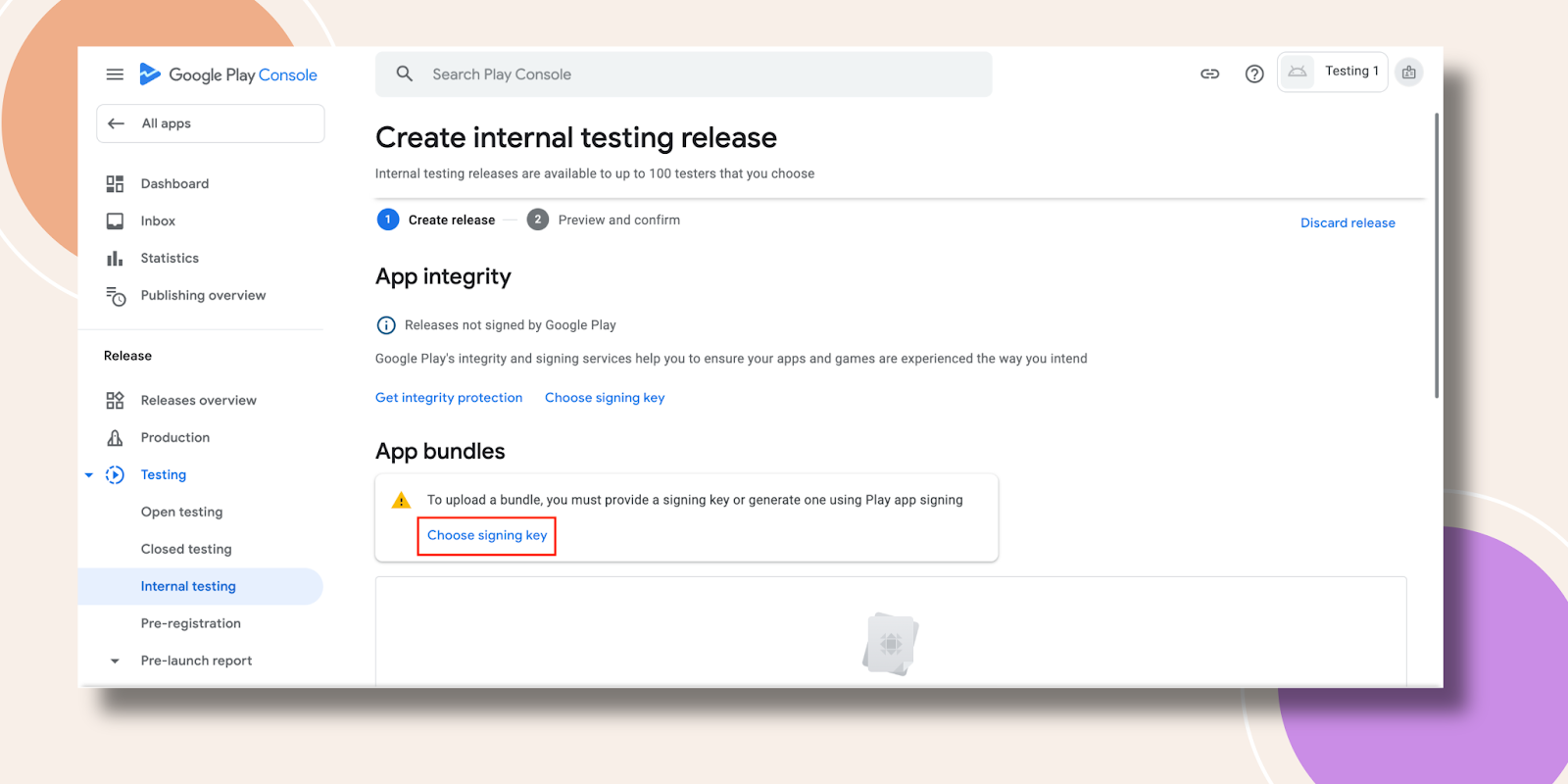Open help via question mark icon

[x=1254, y=73]
